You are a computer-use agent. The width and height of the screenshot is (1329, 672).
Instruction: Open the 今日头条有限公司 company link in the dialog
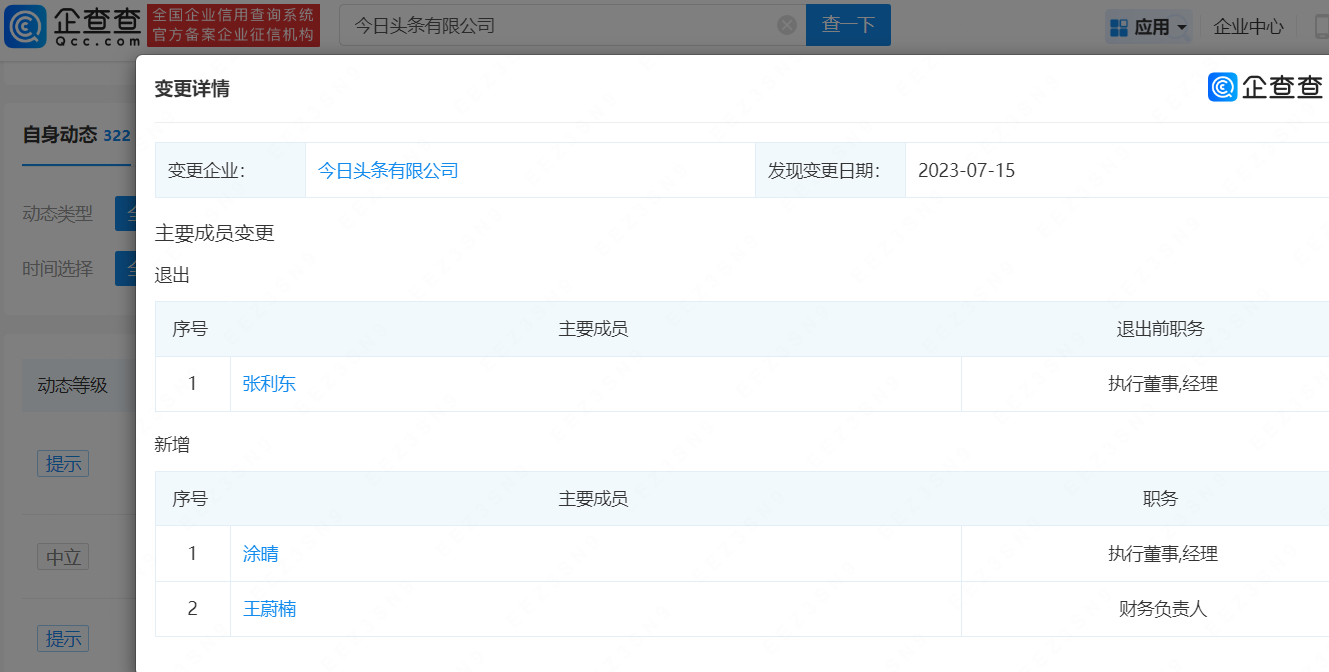388,170
